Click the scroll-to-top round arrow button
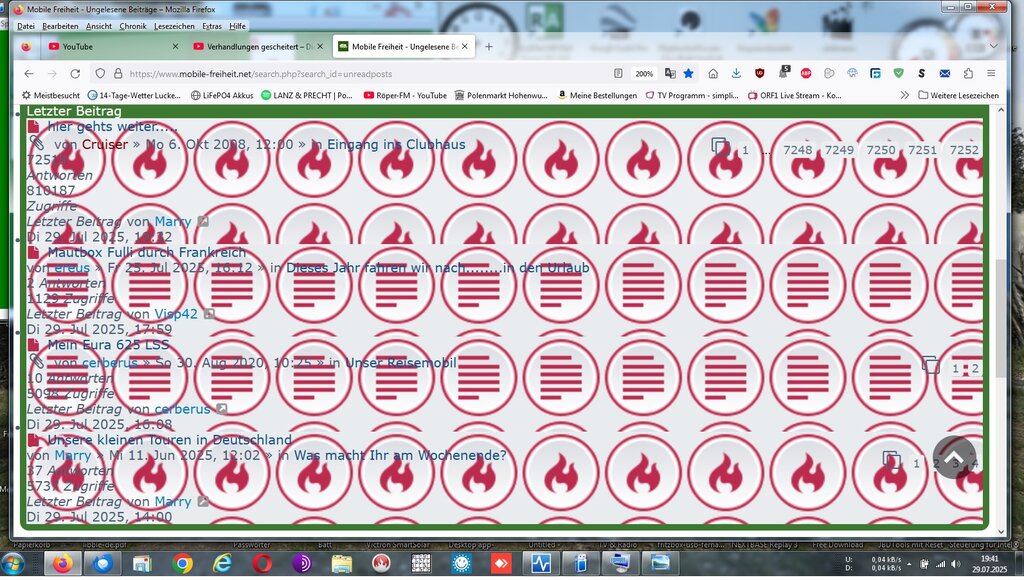Viewport: 1024px width, 580px height. tap(954, 458)
